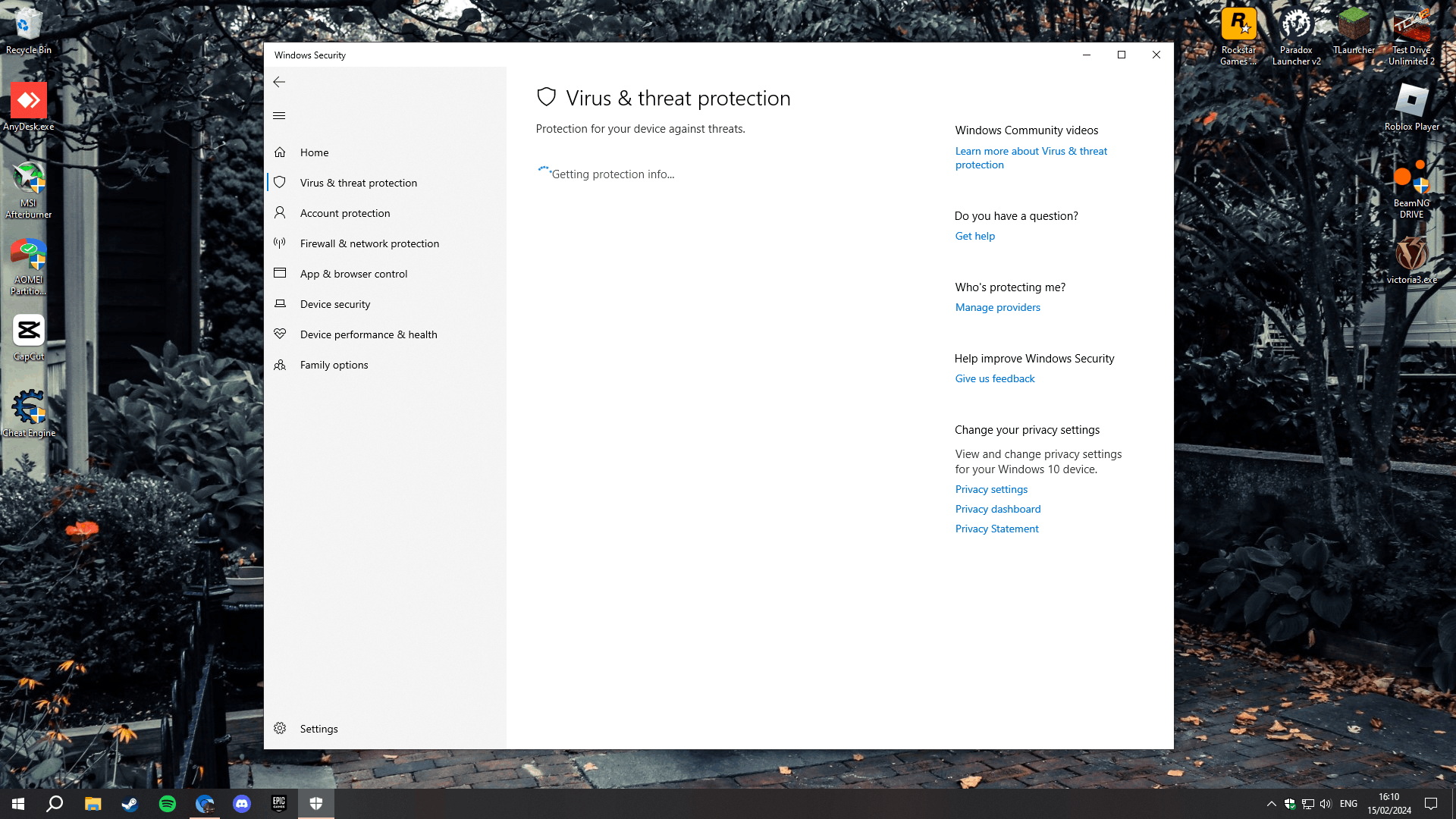This screenshot has width=1456, height=819.
Task: Click the Get help link
Action: coord(974,236)
